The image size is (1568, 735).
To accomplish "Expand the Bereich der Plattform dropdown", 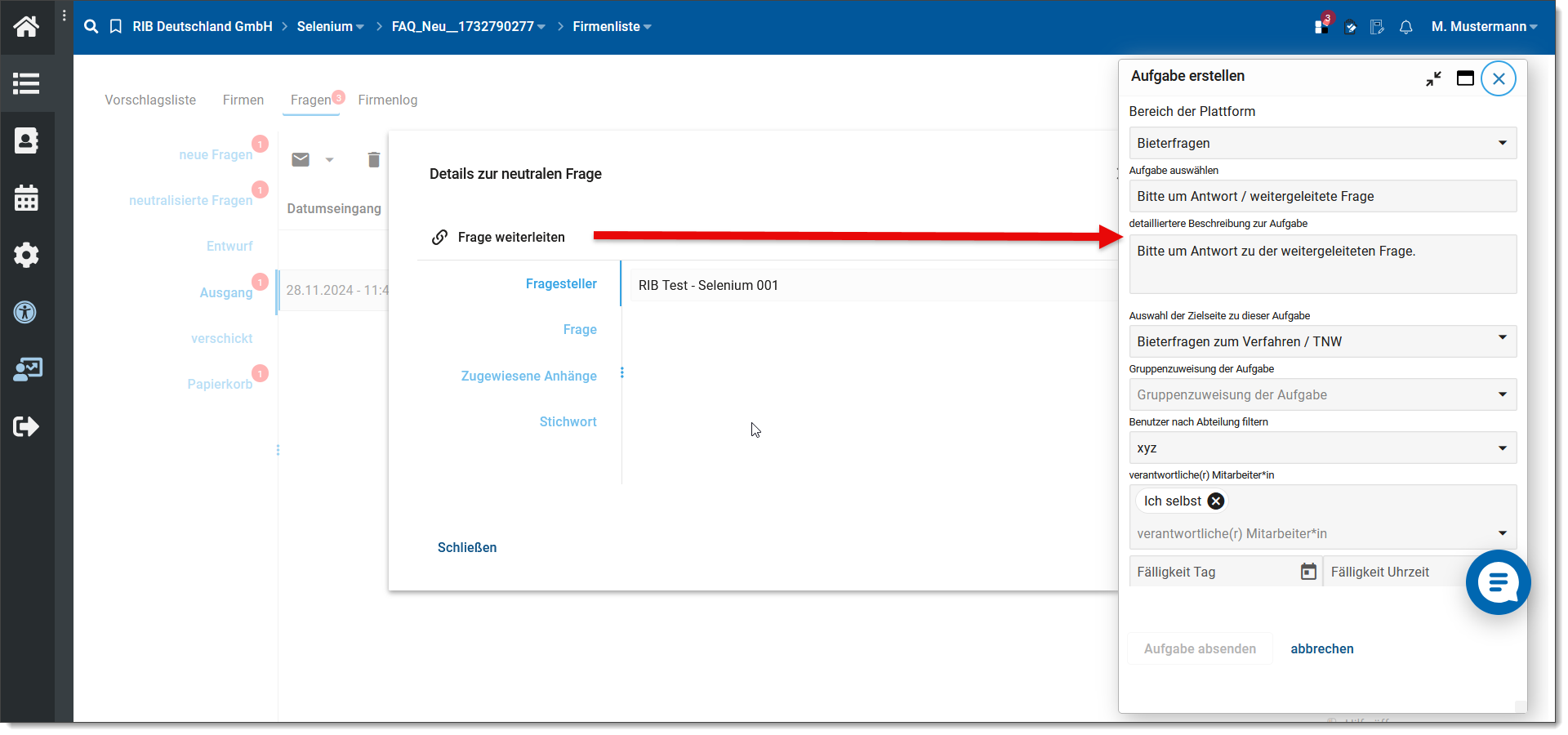I will tap(1503, 143).
